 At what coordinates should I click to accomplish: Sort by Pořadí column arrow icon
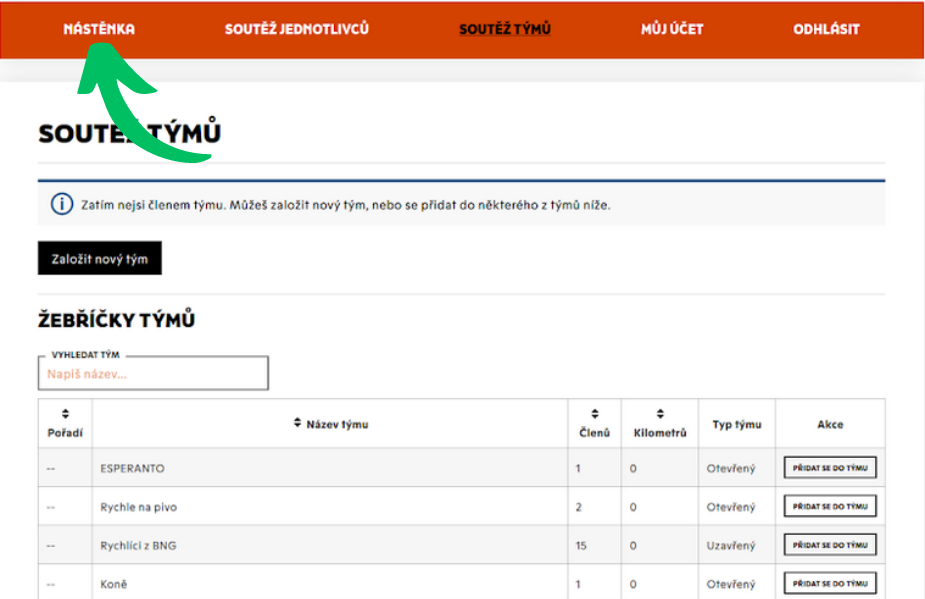tap(66, 413)
